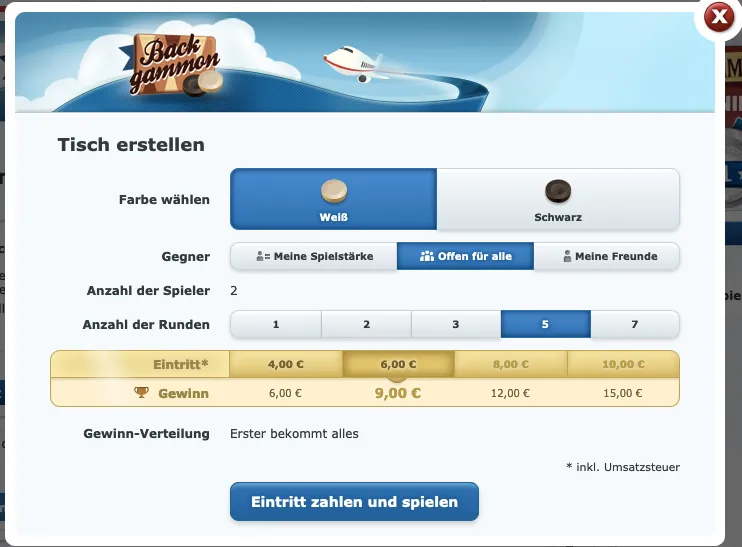The height and width of the screenshot is (547, 742).
Task: Click 'Erster bekommt alles' text
Action: [x=294, y=434]
